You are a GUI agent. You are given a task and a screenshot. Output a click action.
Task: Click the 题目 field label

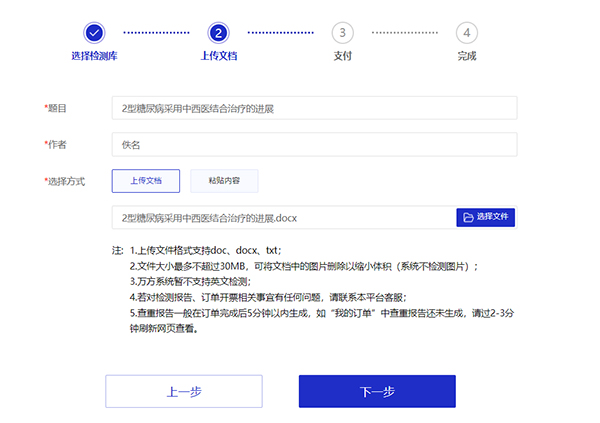57,108
